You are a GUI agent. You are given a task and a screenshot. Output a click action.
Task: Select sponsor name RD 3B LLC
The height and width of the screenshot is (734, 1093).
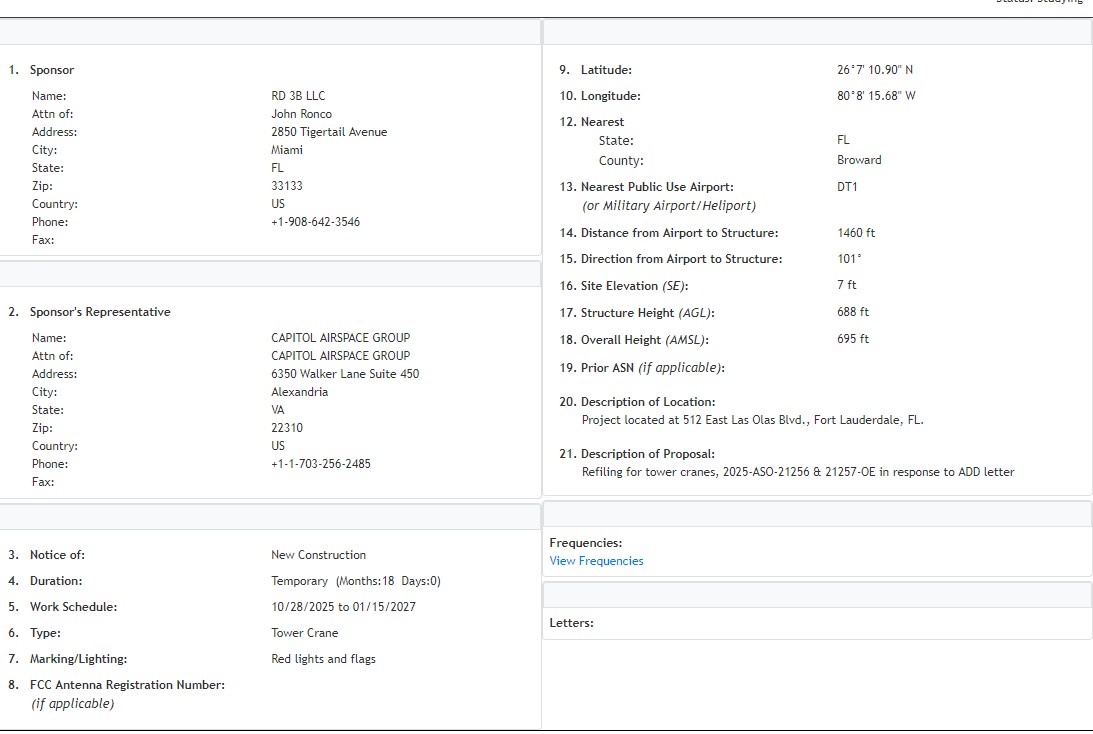click(298, 96)
